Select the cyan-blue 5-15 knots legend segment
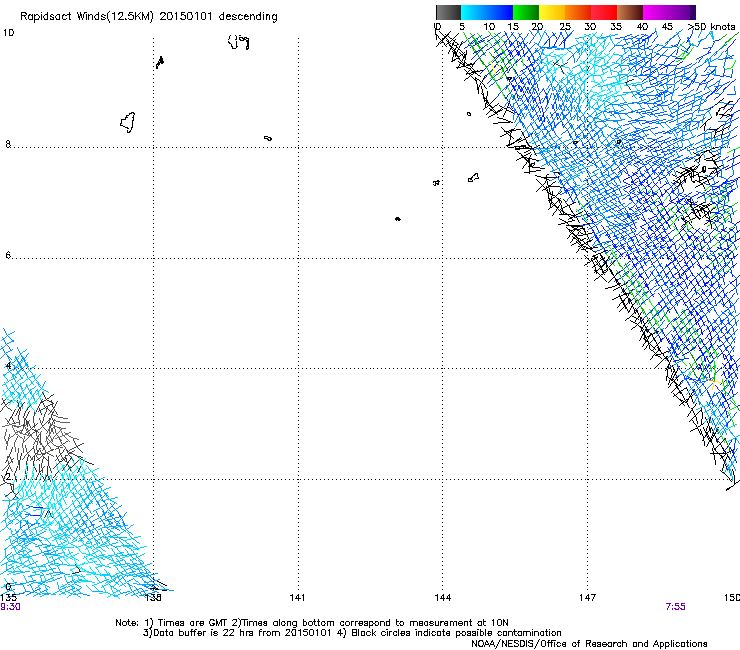This screenshot has width=740, height=650. [x=487, y=12]
